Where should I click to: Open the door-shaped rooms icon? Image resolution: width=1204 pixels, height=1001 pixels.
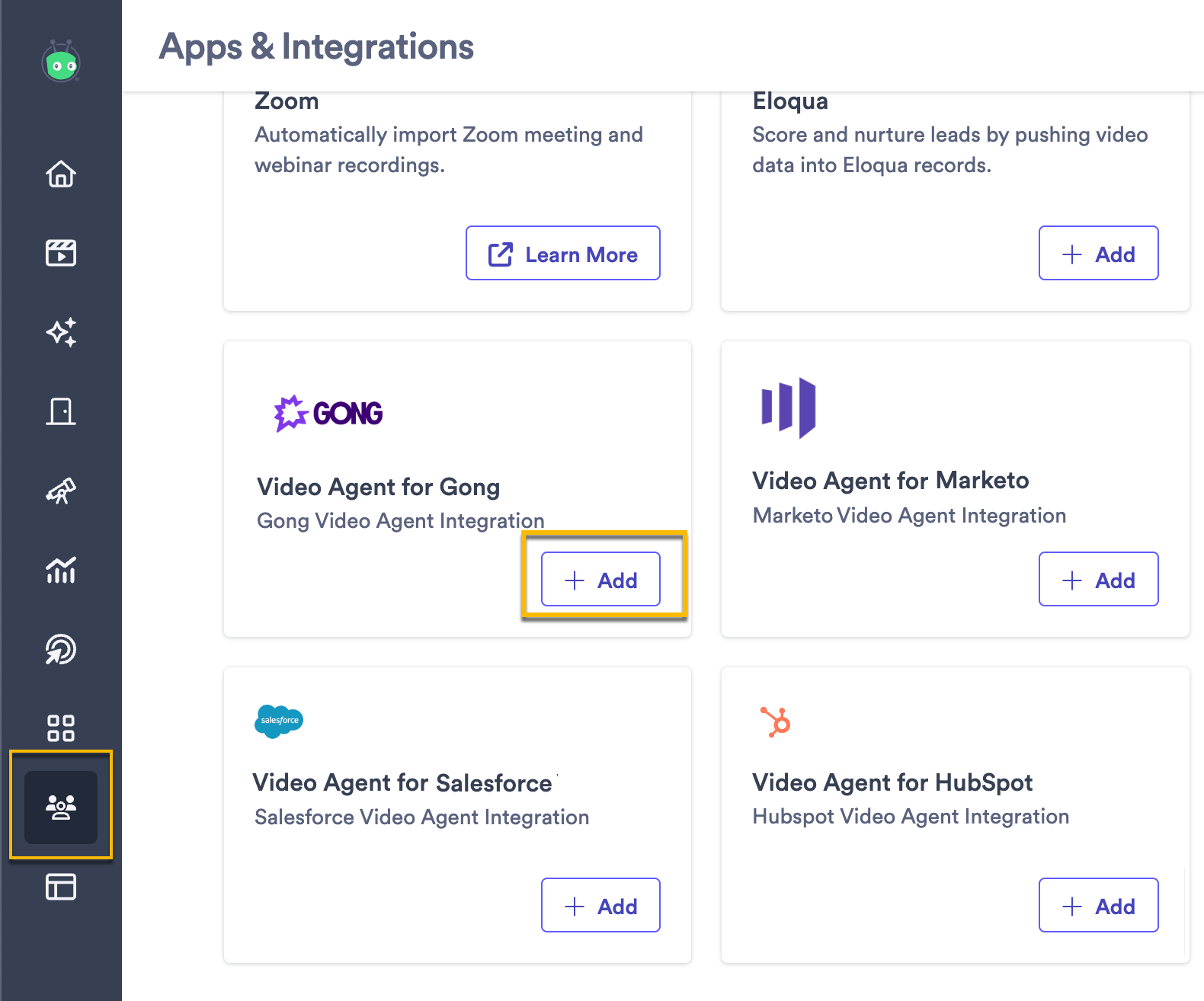pyautogui.click(x=61, y=411)
